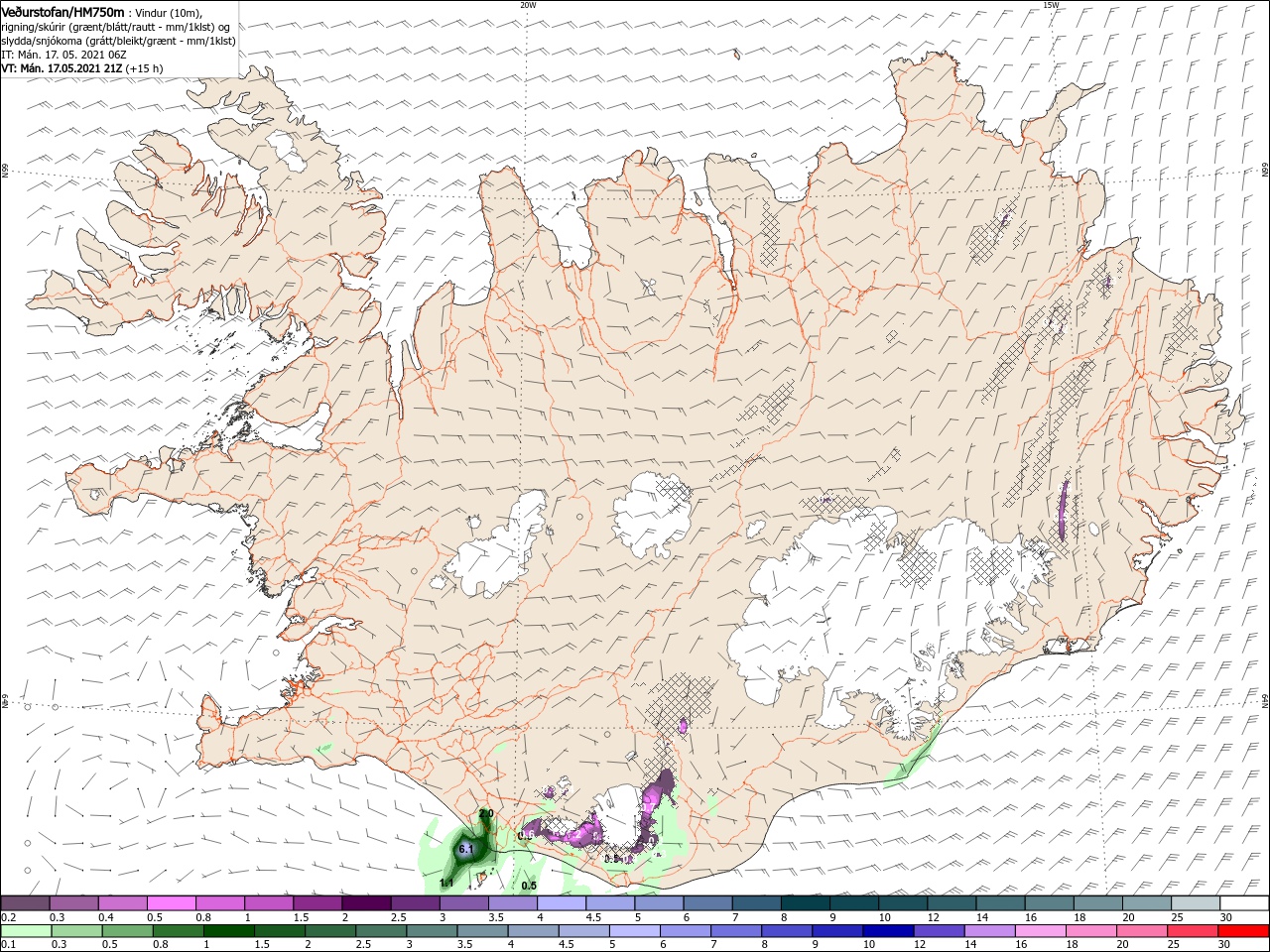Click the white 30 swatch ending the top legend row
This screenshot has height=952, width=1270.
[x=1244, y=903]
